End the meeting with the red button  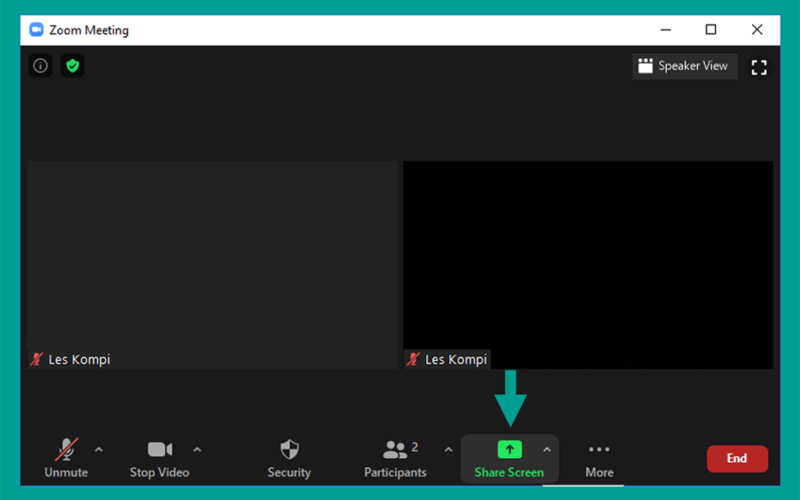pyautogui.click(x=737, y=458)
